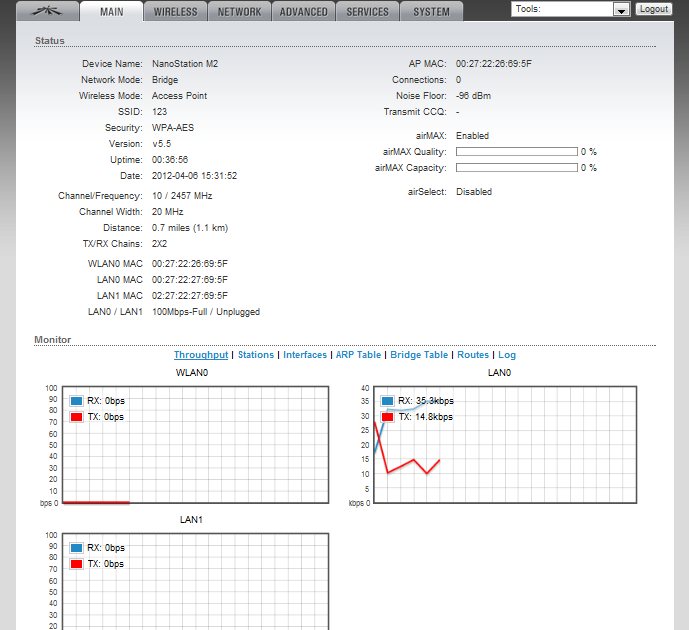Screen dimensions: 689x630
Task: Click the blue RX swatch in WLAN0 legend
Action: (x=76, y=401)
